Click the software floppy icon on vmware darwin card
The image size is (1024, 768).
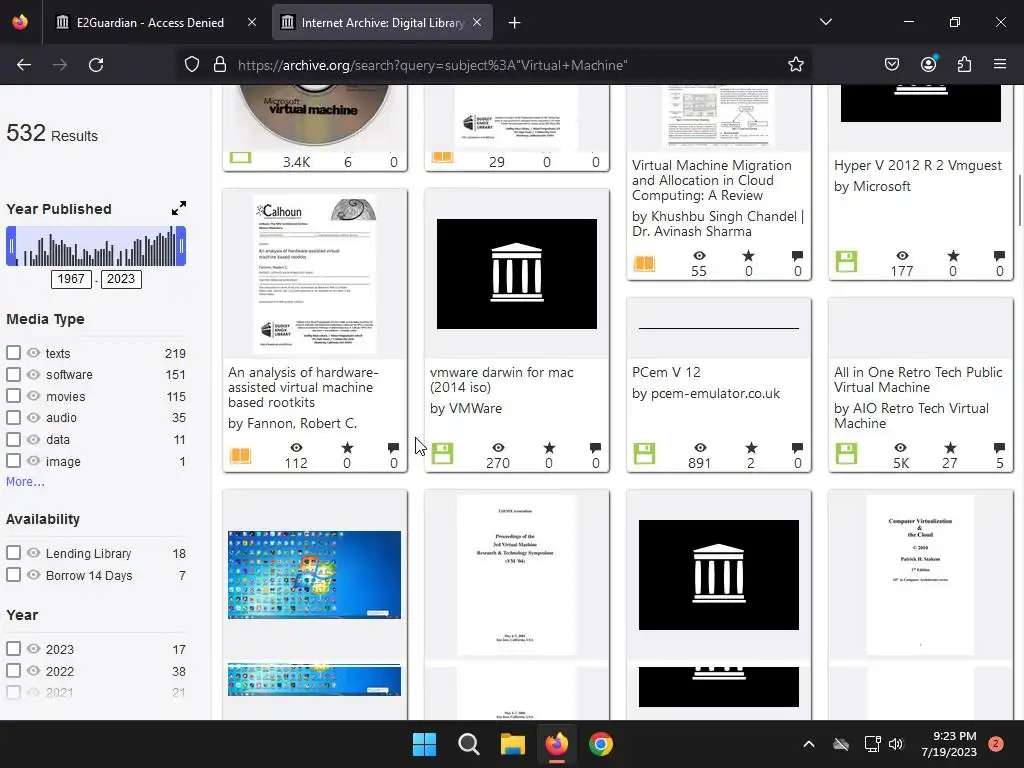pyautogui.click(x=442, y=453)
